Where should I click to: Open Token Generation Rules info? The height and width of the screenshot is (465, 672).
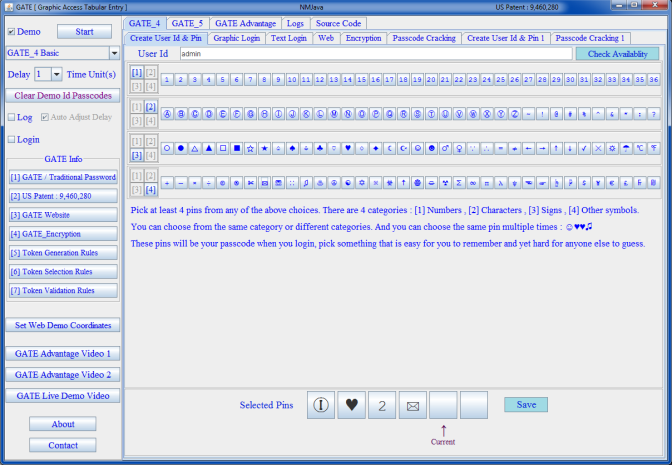63,253
